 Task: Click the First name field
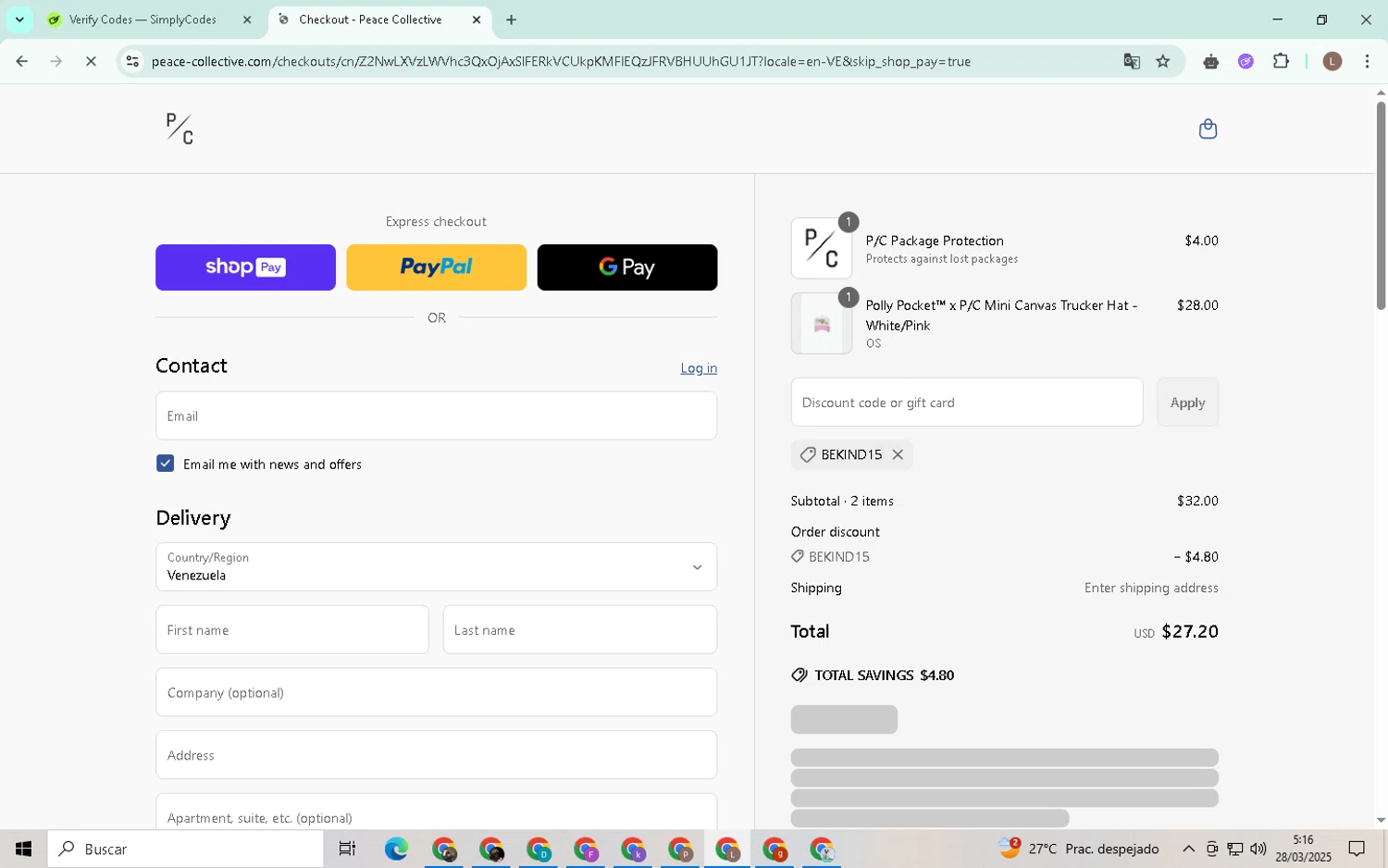[292, 629]
